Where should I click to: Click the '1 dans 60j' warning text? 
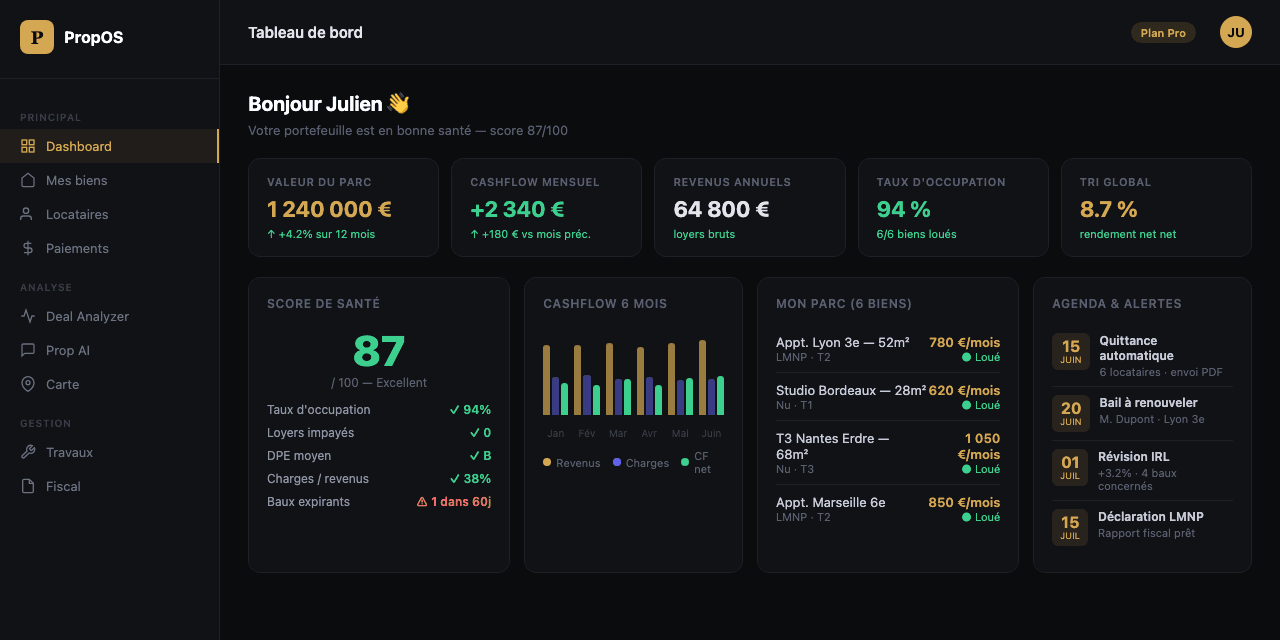[461, 502]
